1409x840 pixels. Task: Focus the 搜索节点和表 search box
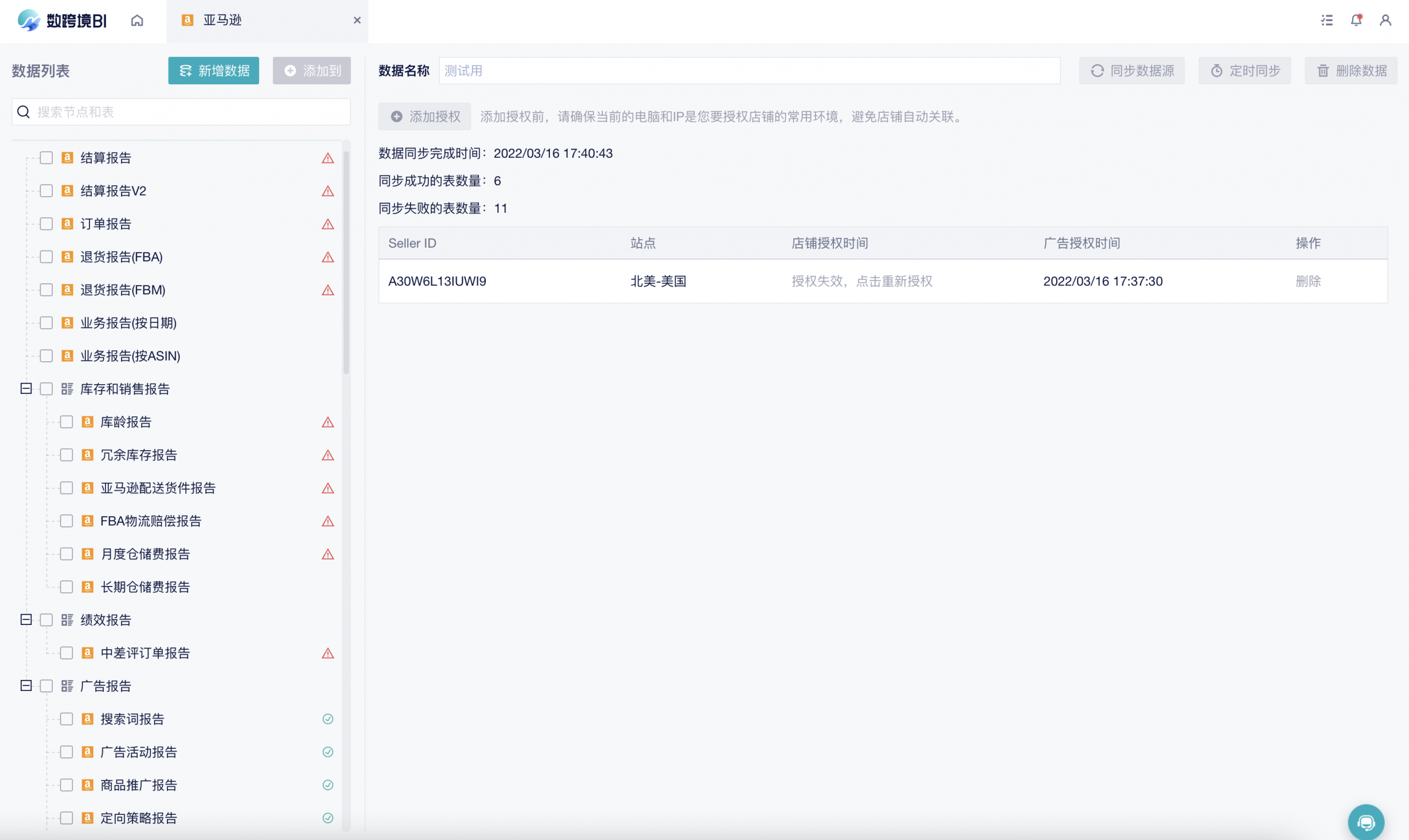[181, 112]
